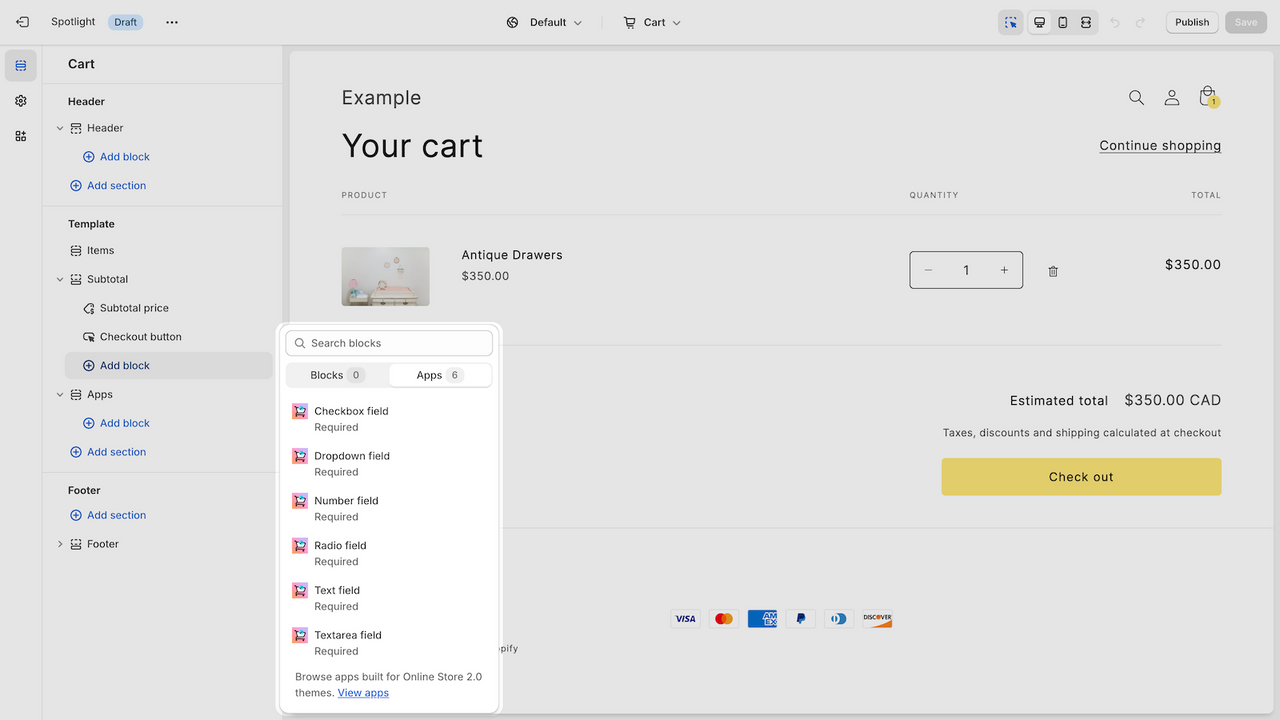Click the Visa payment icon
Viewport: 1280px width, 720px height.
(x=685, y=619)
